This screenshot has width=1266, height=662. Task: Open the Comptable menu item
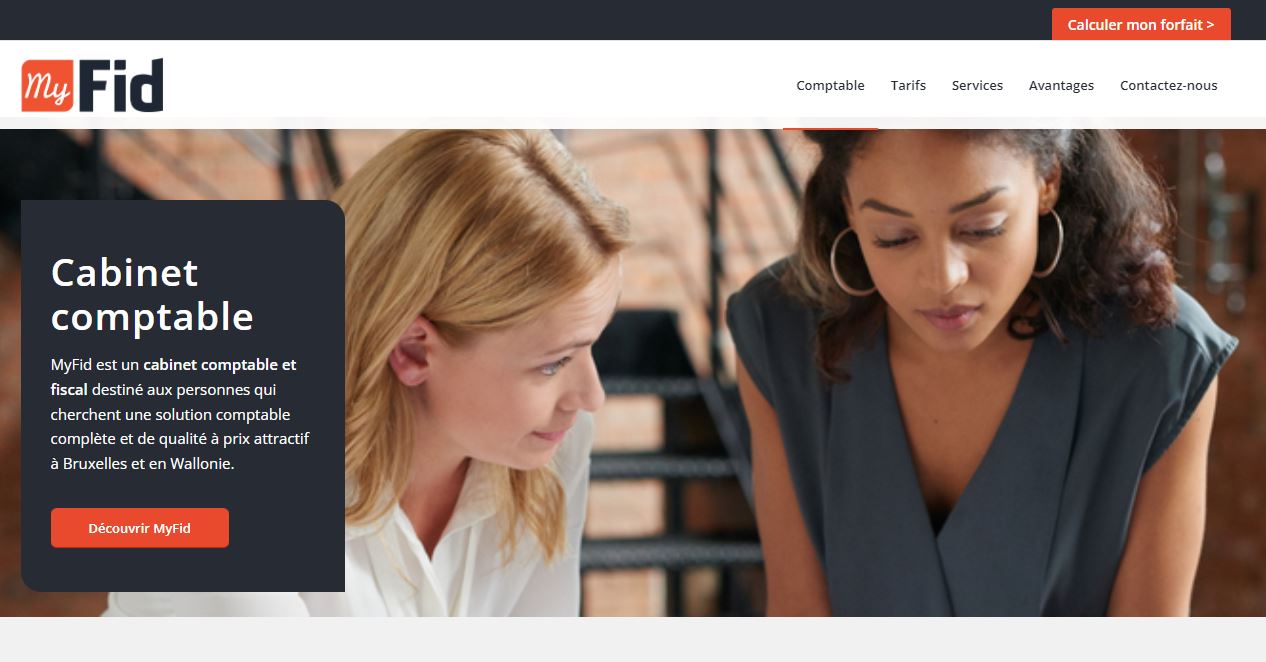pos(830,85)
